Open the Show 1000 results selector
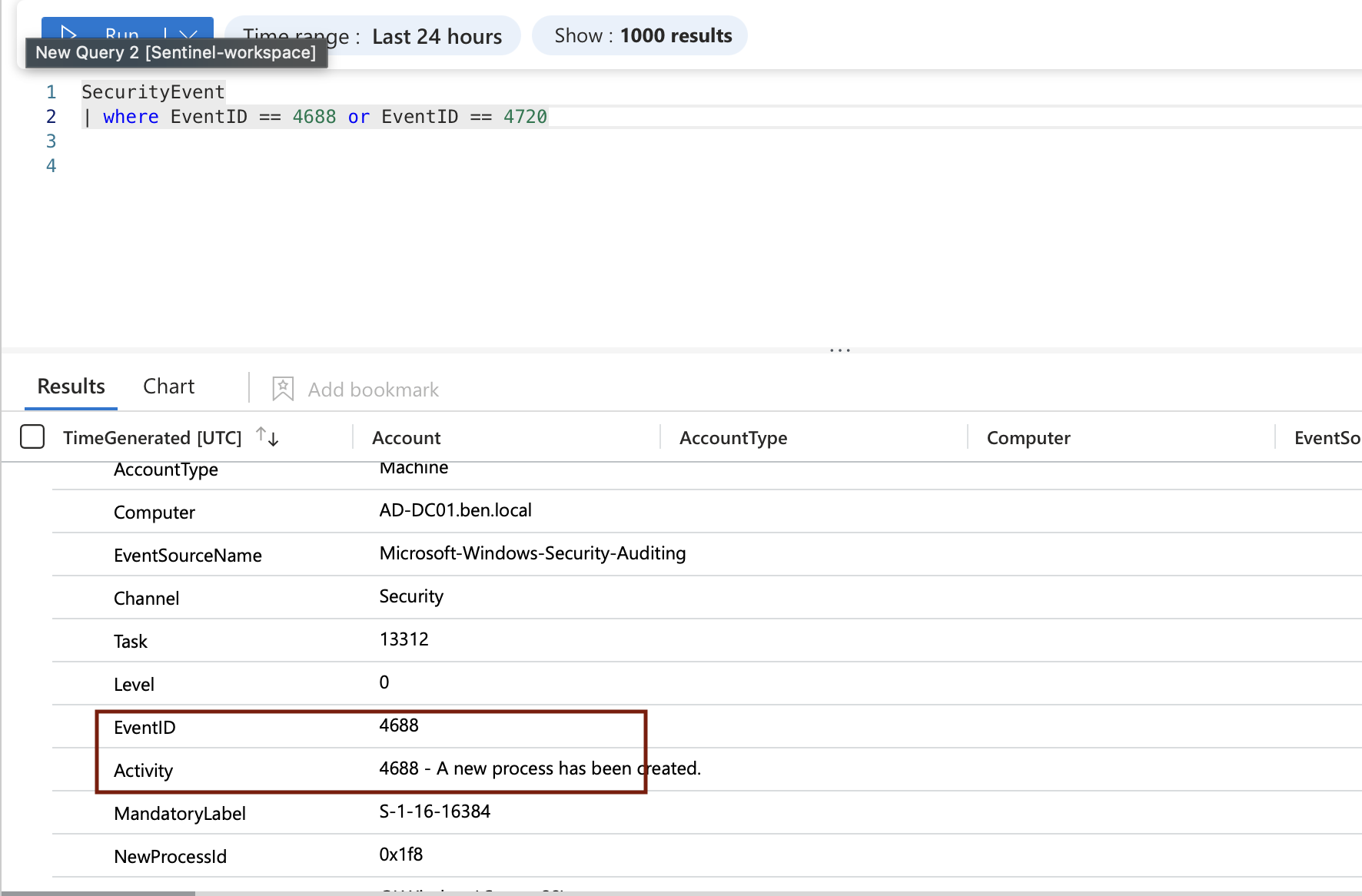The height and width of the screenshot is (896, 1362). click(640, 35)
